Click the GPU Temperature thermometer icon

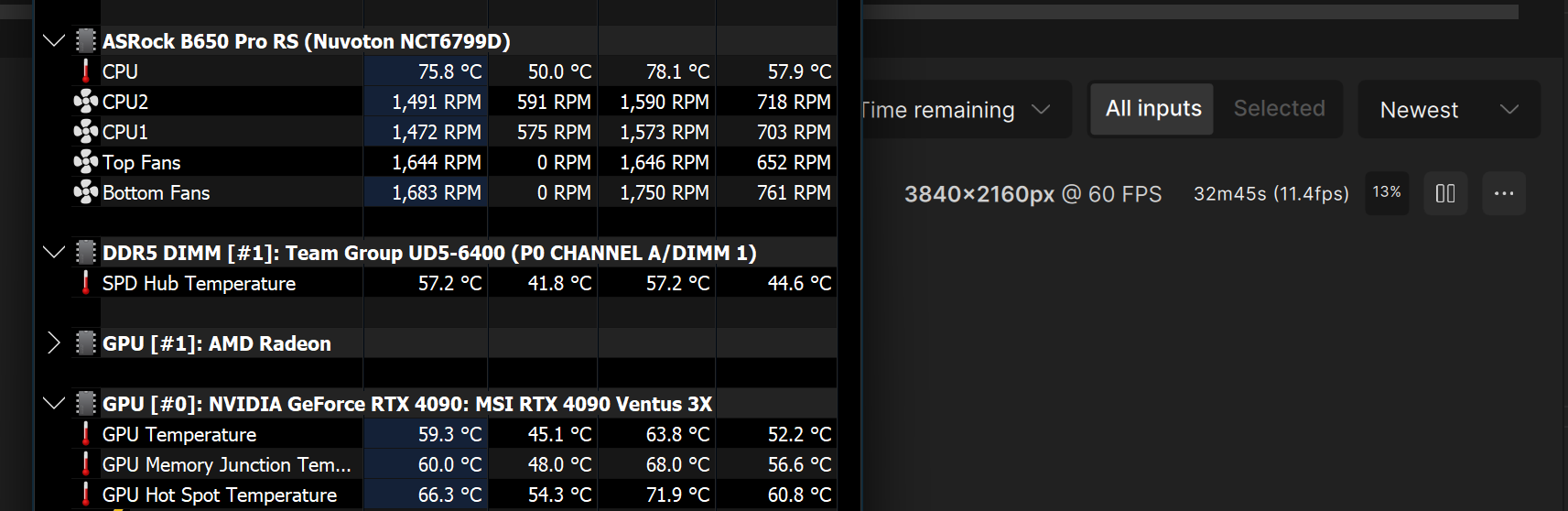coord(86,434)
